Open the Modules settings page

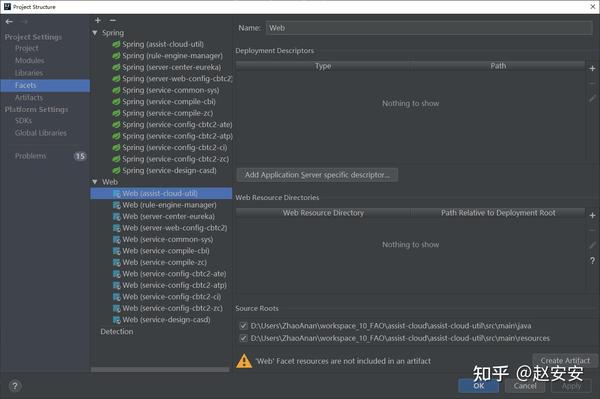click(x=29, y=60)
